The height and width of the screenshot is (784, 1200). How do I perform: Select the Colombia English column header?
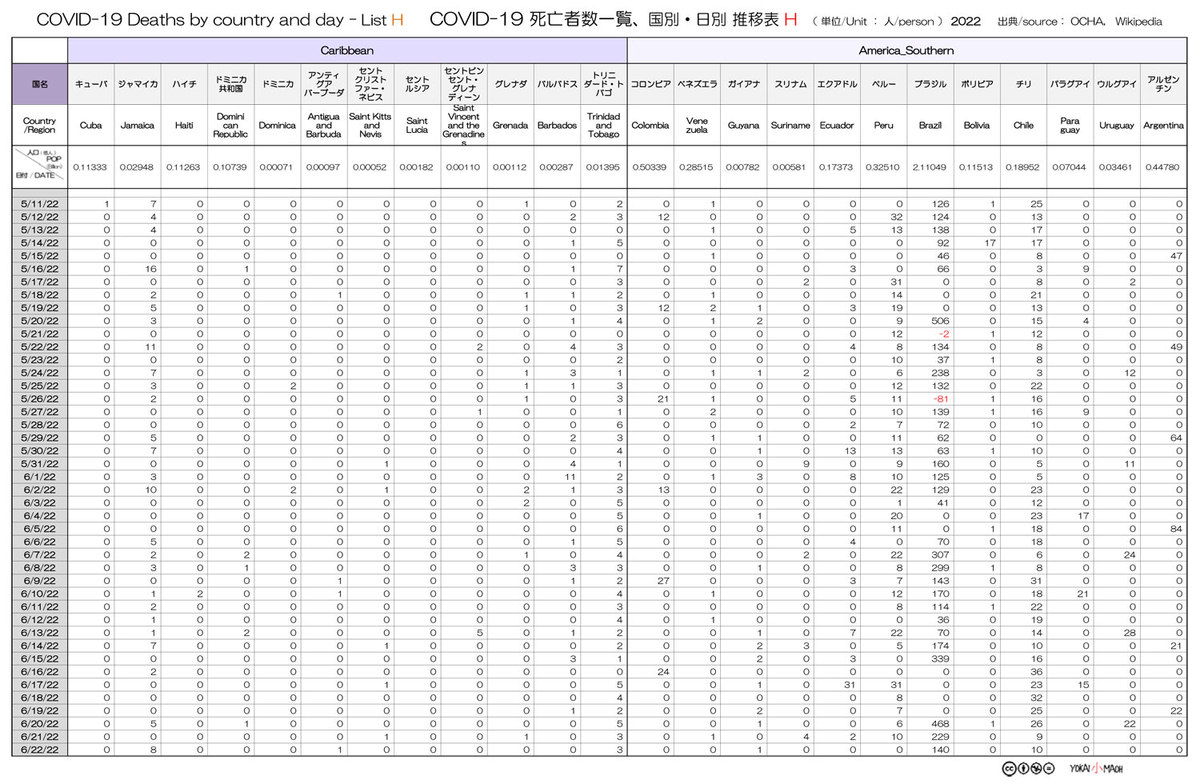650,127
